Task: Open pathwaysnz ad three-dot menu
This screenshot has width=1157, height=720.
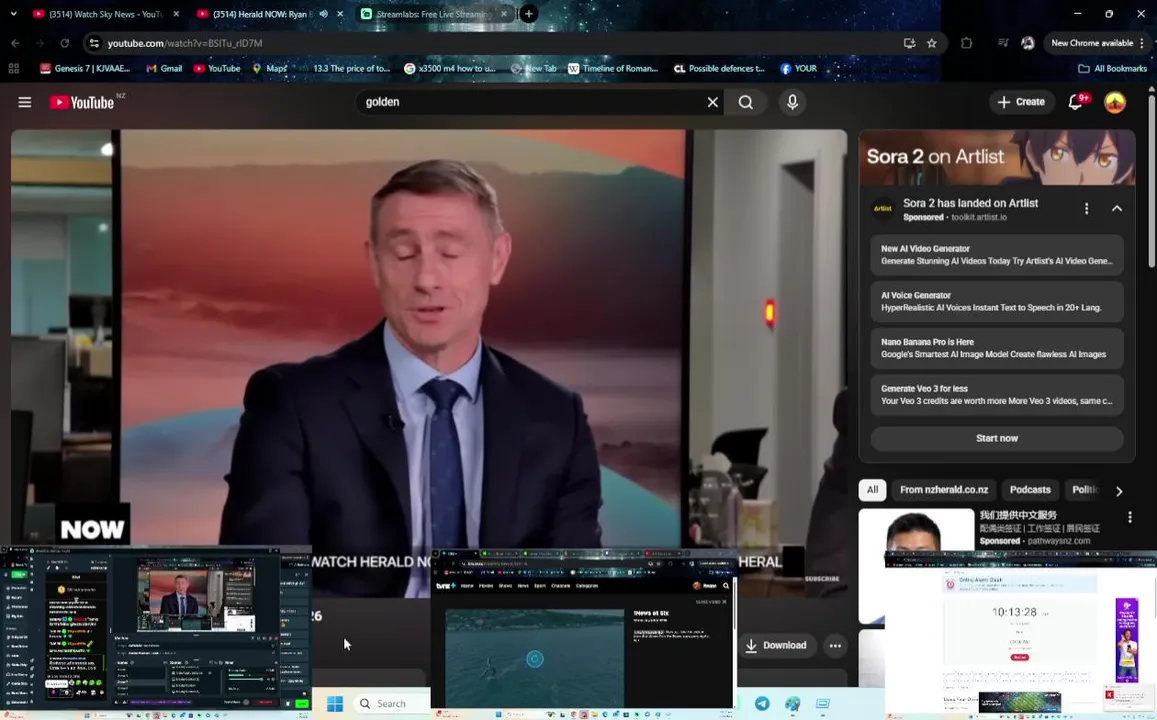Action: [1130, 518]
